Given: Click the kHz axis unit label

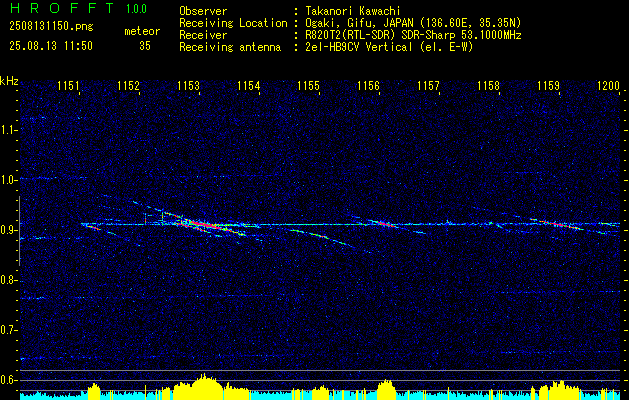Looking at the screenshot, I should tap(9, 81).
